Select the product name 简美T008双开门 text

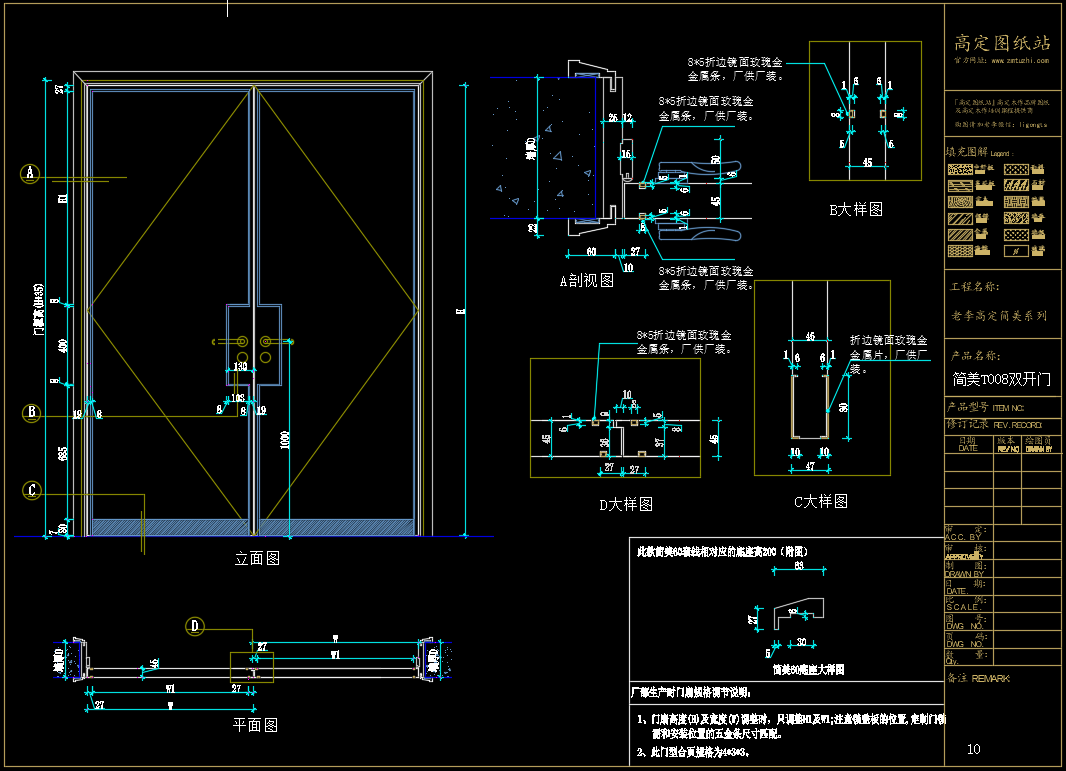[x=1001, y=380]
